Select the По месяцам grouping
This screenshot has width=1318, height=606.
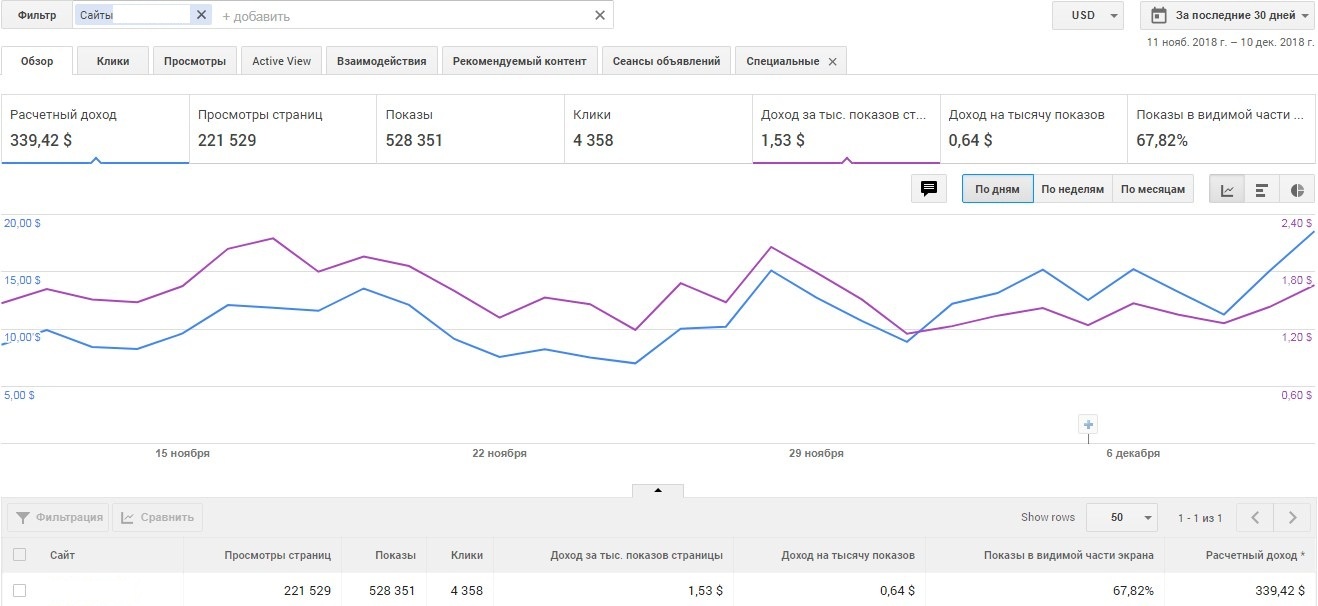1152,189
